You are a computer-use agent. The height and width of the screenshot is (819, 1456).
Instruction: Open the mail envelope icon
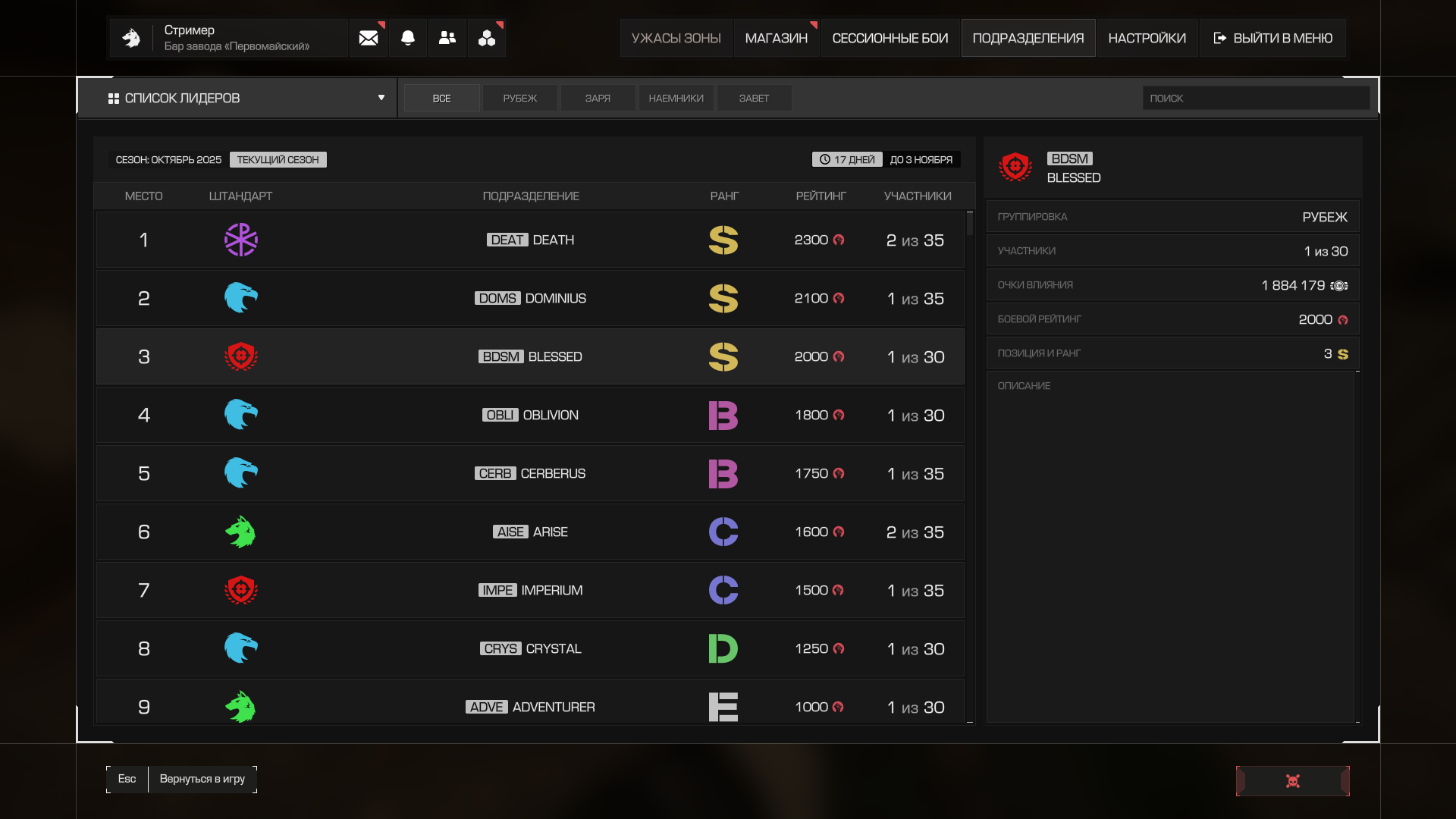click(369, 38)
